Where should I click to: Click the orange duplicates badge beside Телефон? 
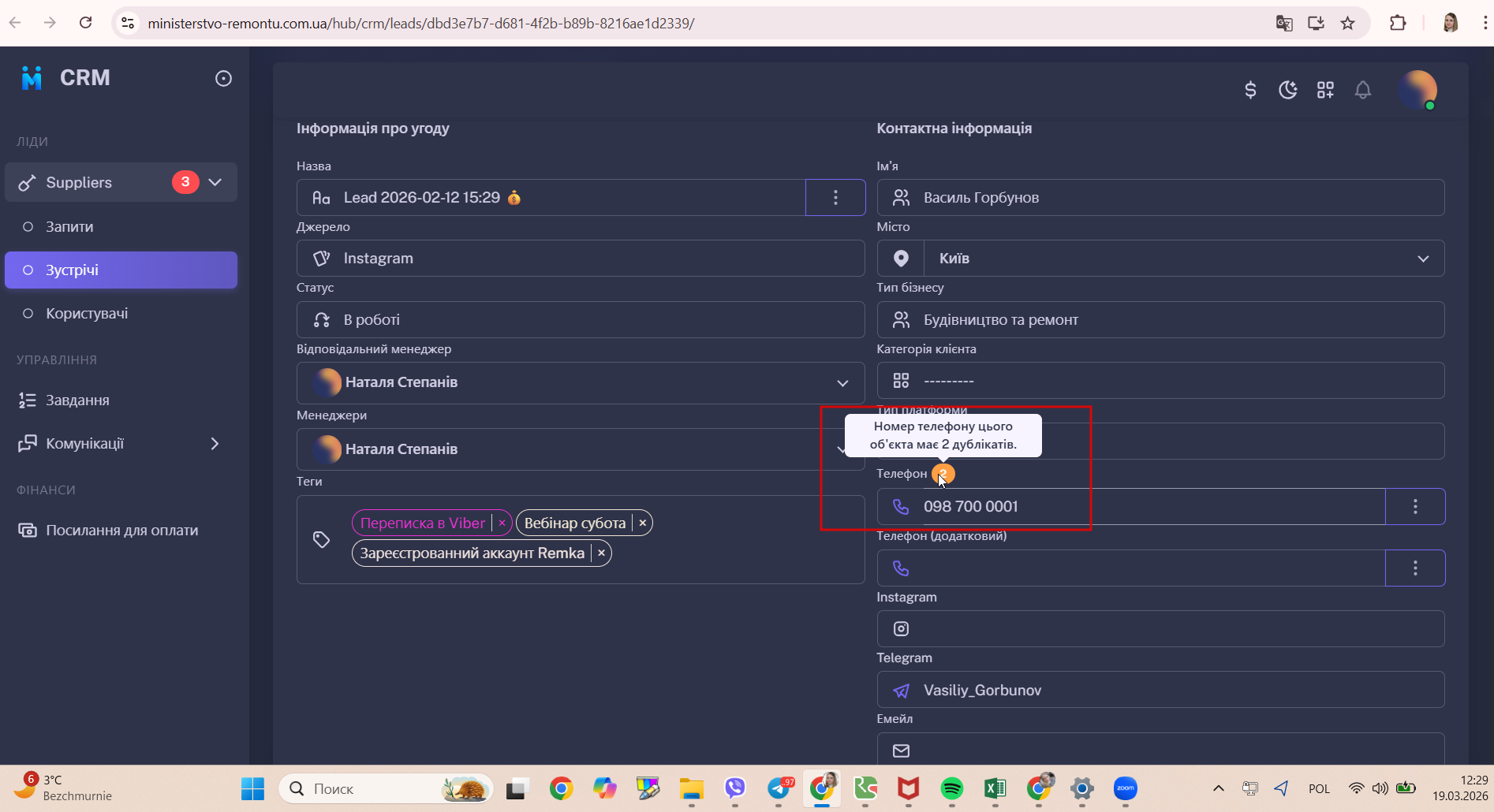click(x=943, y=474)
